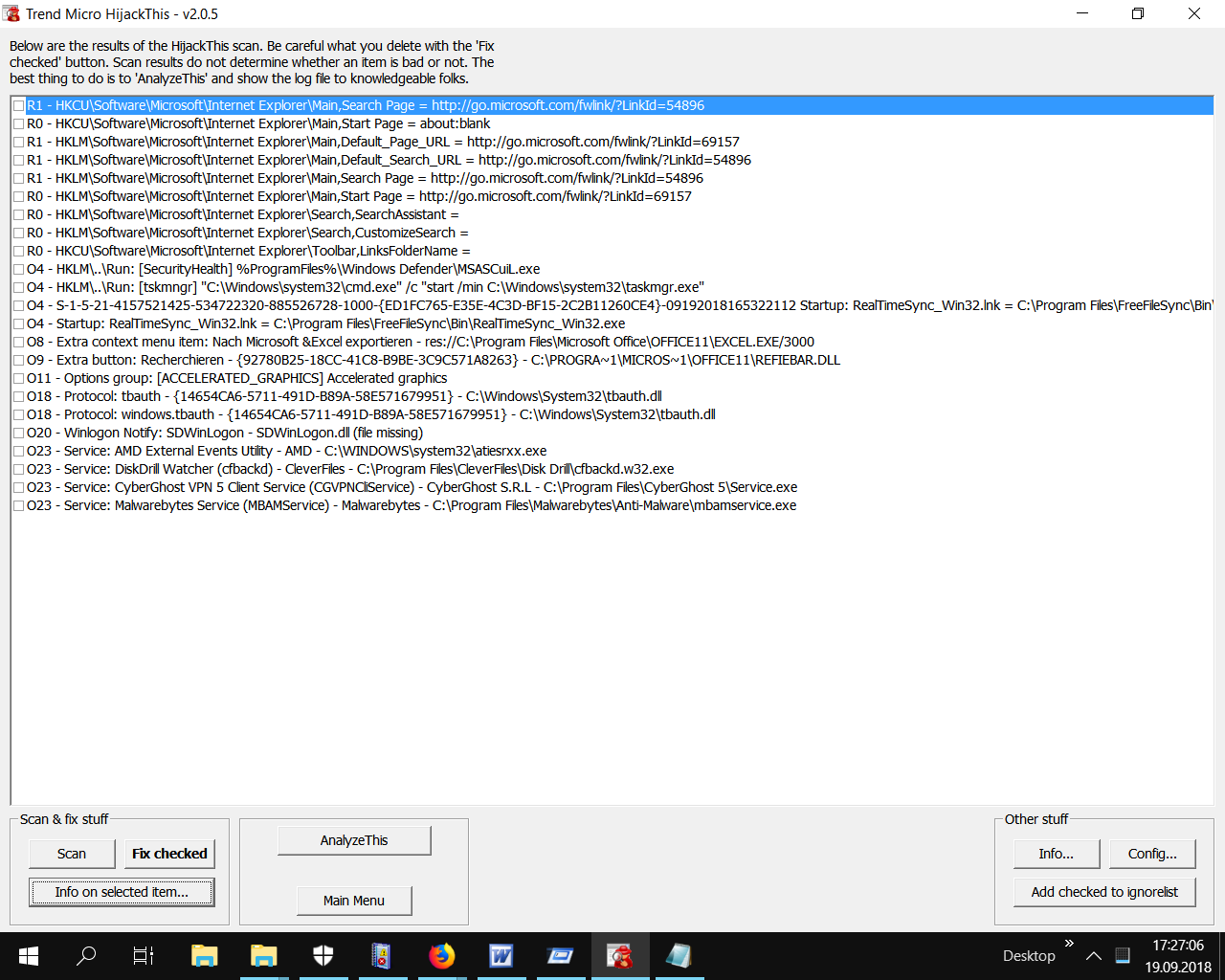Click the Desktop toolbar label
Viewport: 1225px width, 980px height.
(x=1029, y=955)
